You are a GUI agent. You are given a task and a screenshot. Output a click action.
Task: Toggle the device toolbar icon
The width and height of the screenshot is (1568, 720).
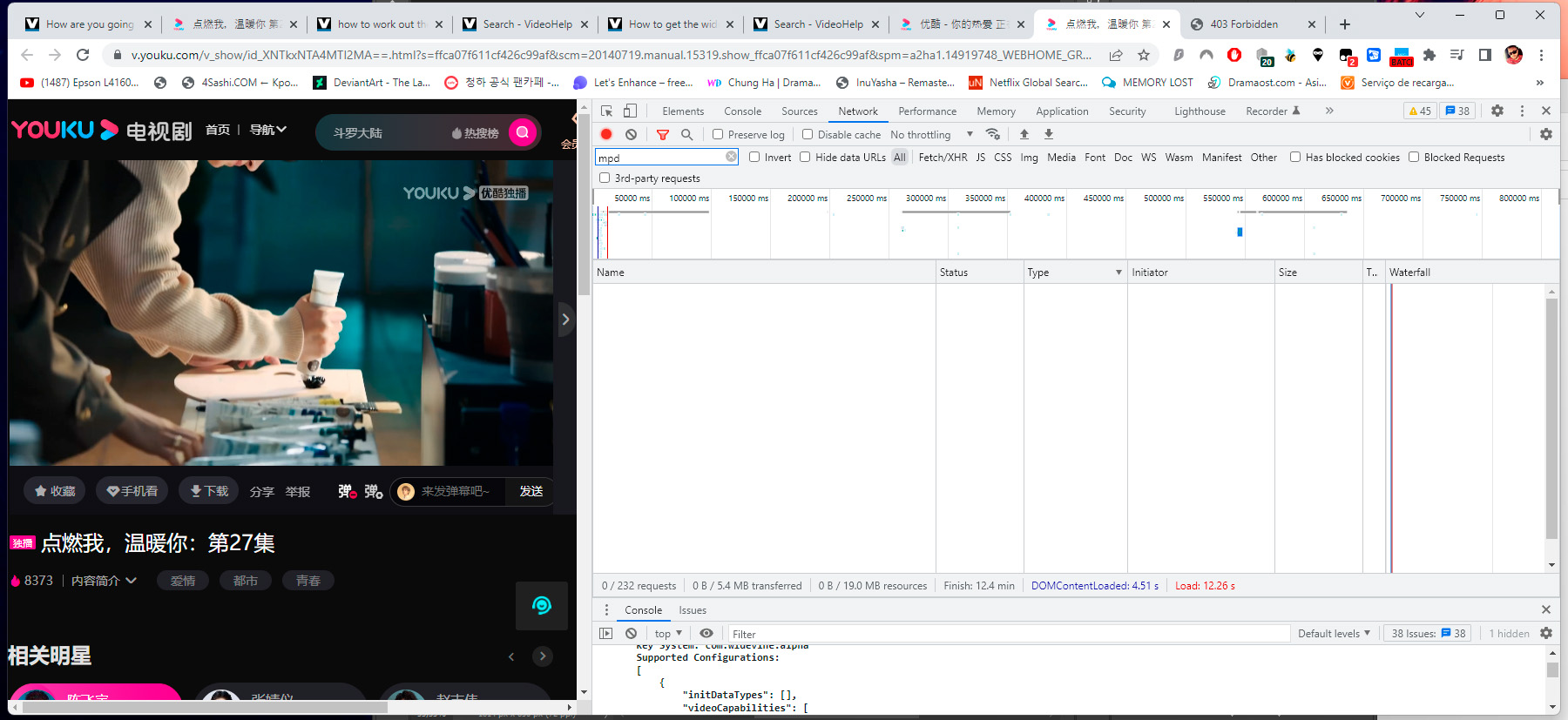[631, 111]
